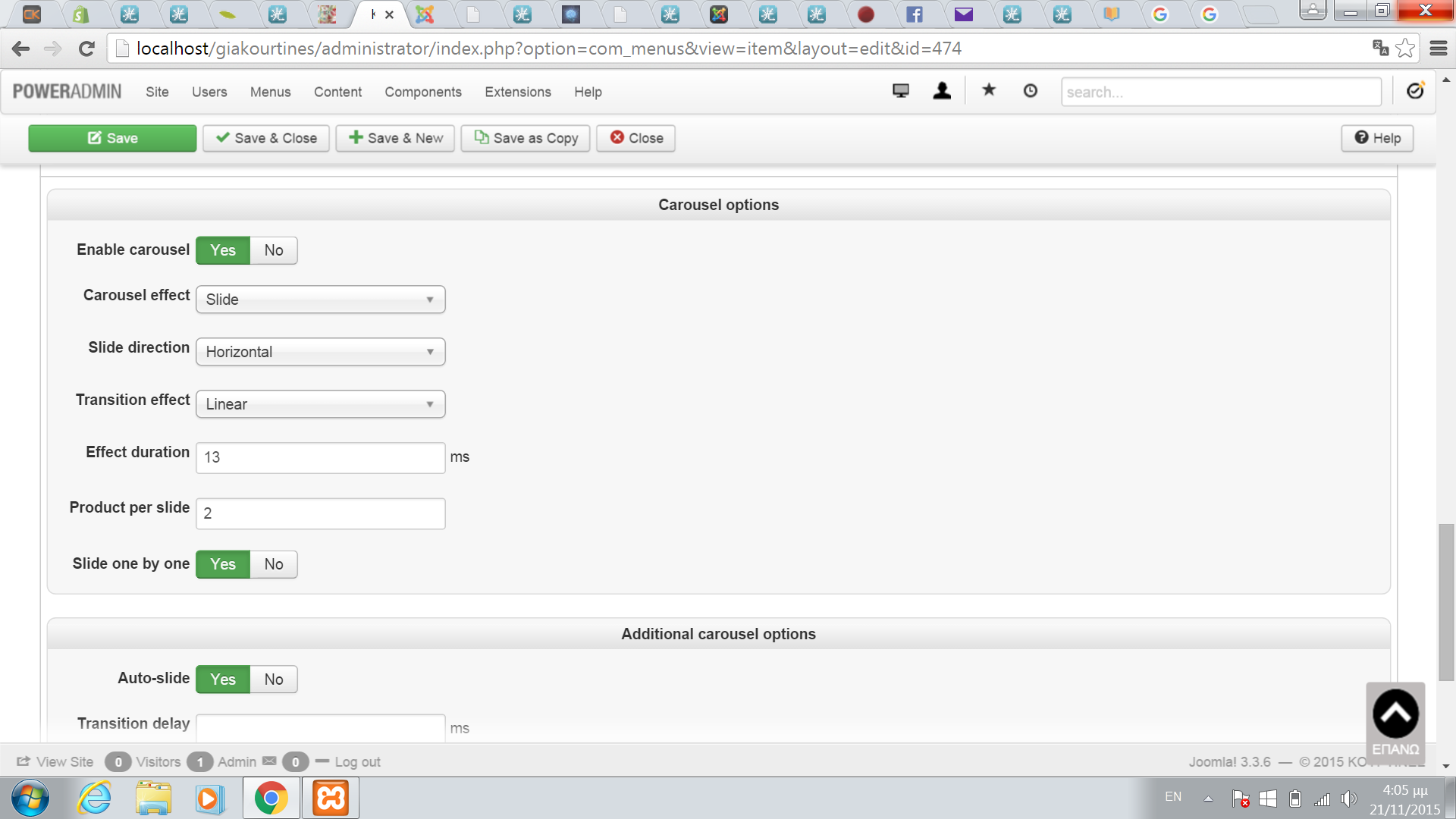Open XAMPP from the Windows taskbar

point(331,799)
